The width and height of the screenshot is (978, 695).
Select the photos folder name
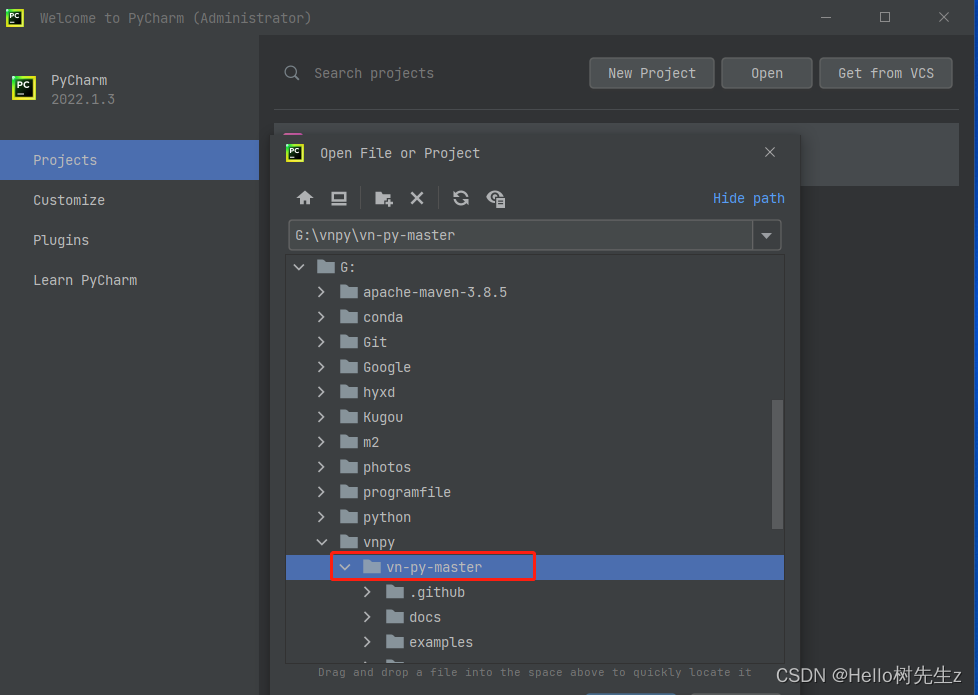[387, 467]
